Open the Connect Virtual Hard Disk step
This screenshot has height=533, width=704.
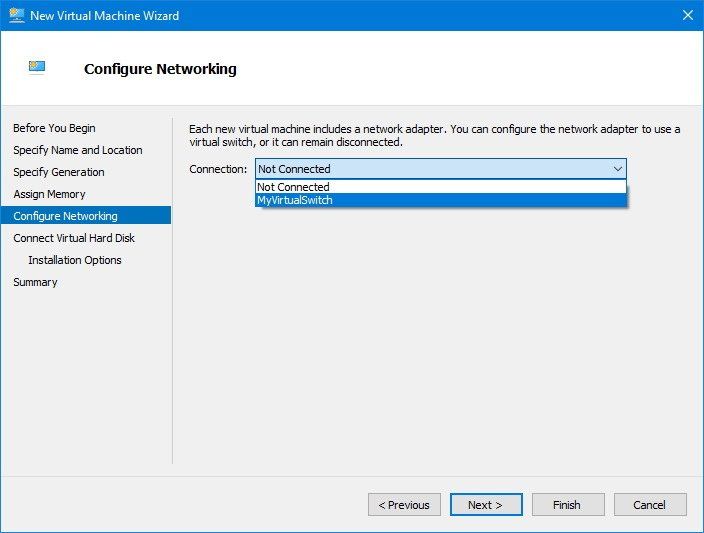74,238
